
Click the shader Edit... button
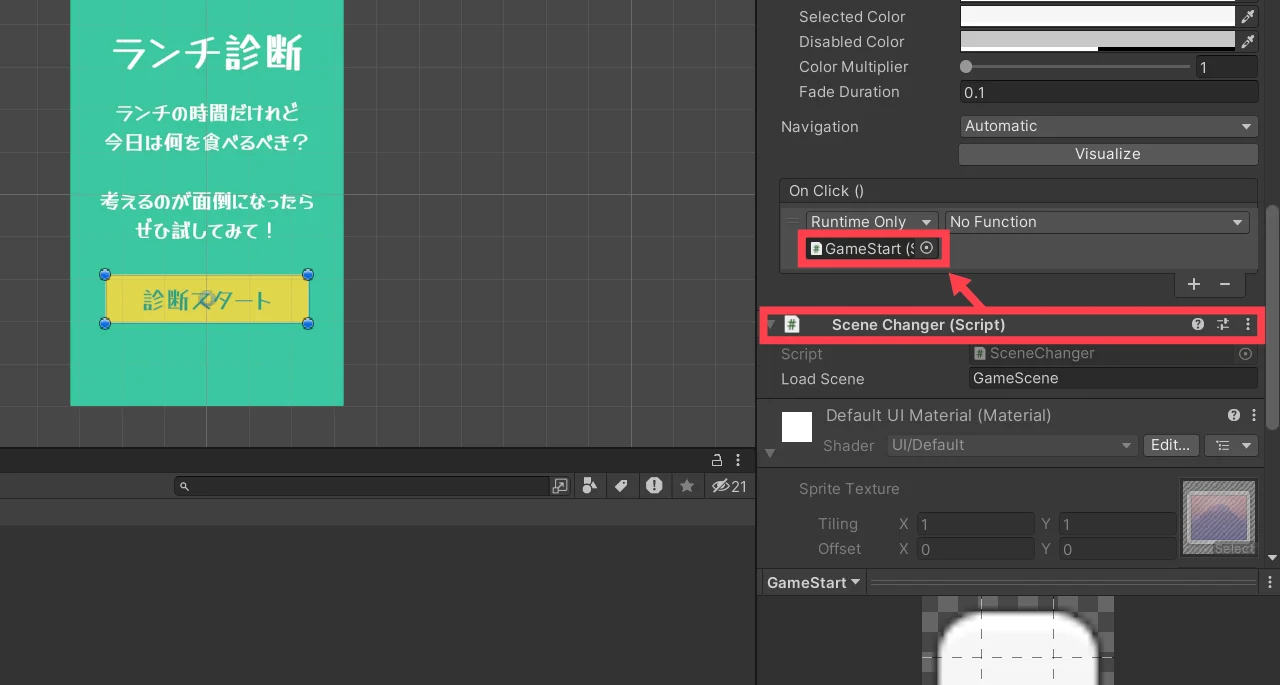[1170, 445]
